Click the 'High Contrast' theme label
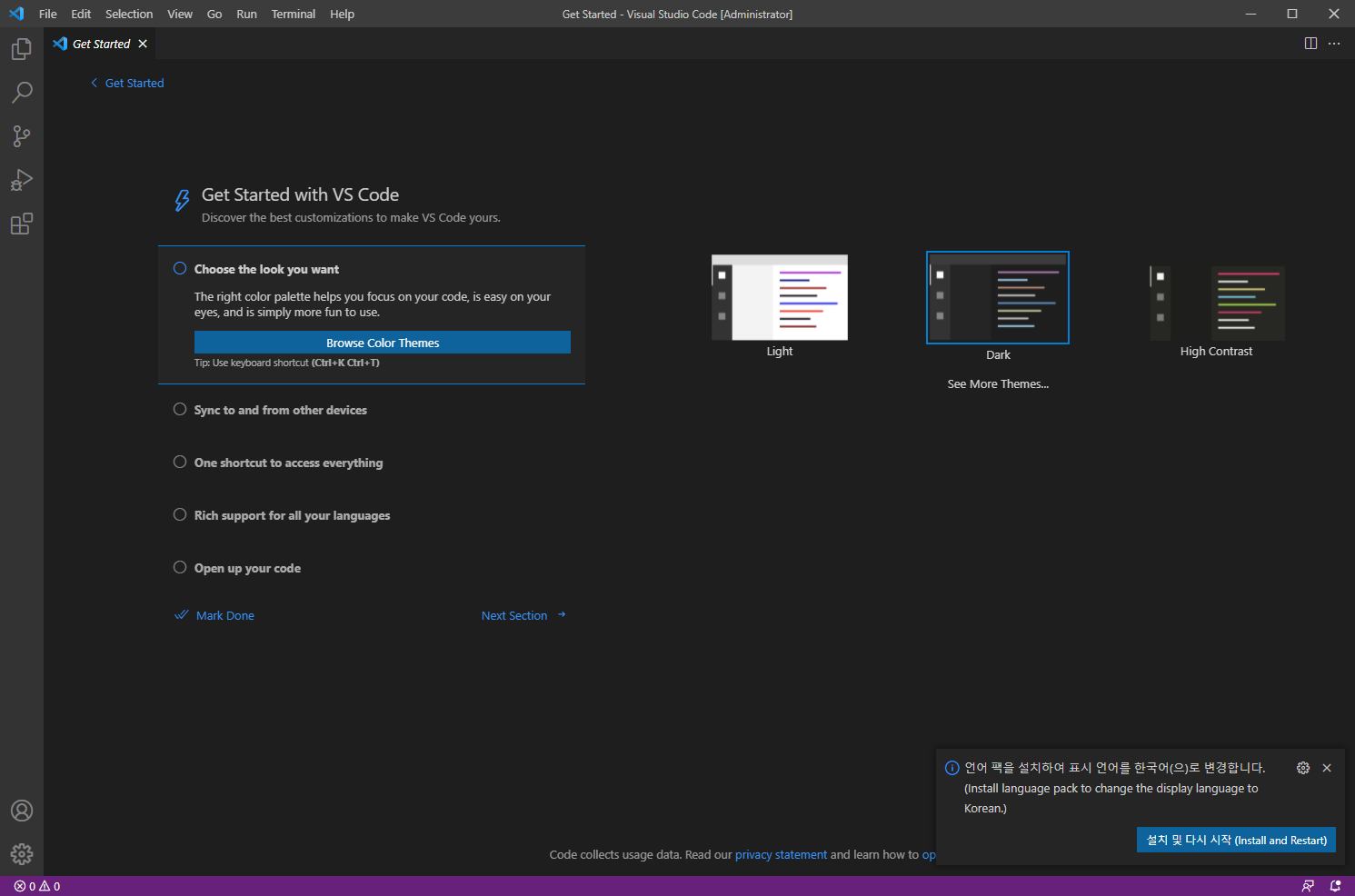The width and height of the screenshot is (1355, 896). (x=1216, y=351)
